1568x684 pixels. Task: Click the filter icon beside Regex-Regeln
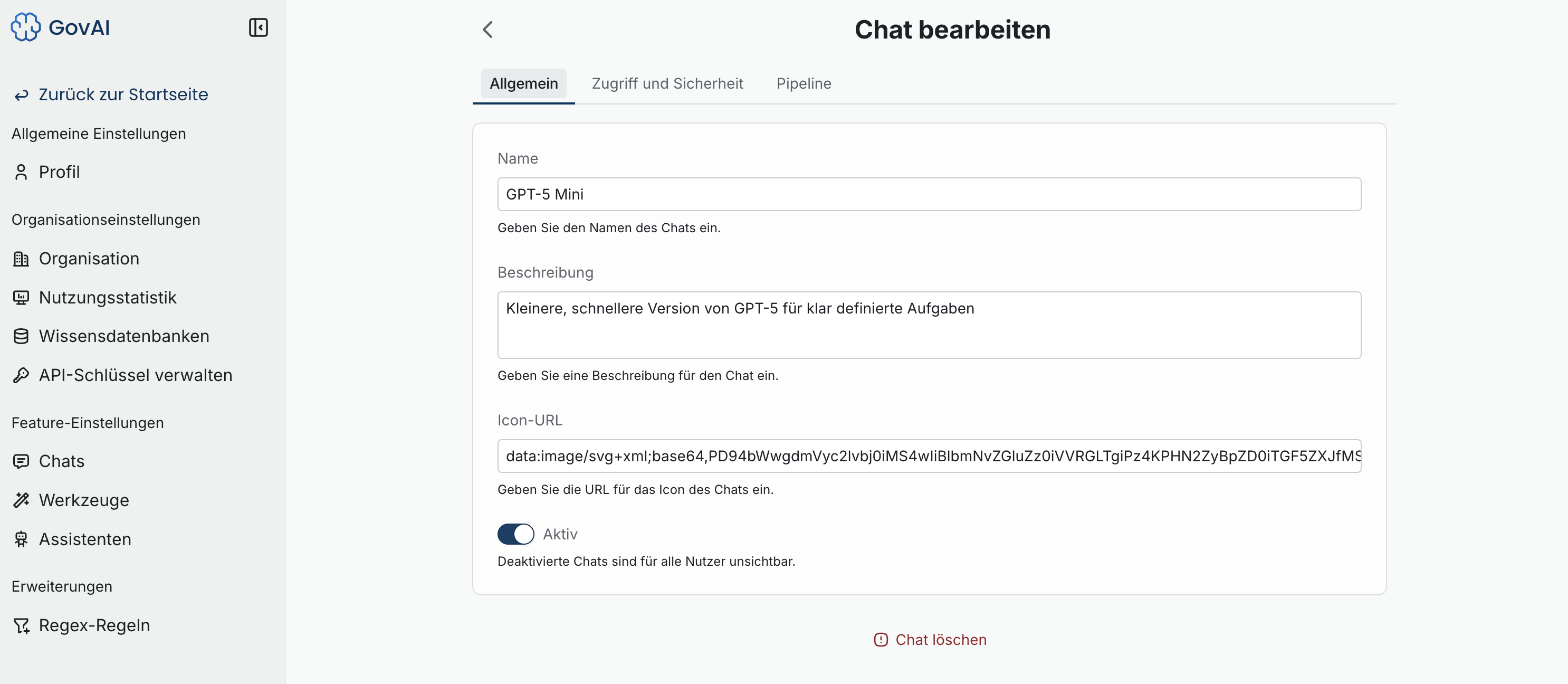(21, 625)
